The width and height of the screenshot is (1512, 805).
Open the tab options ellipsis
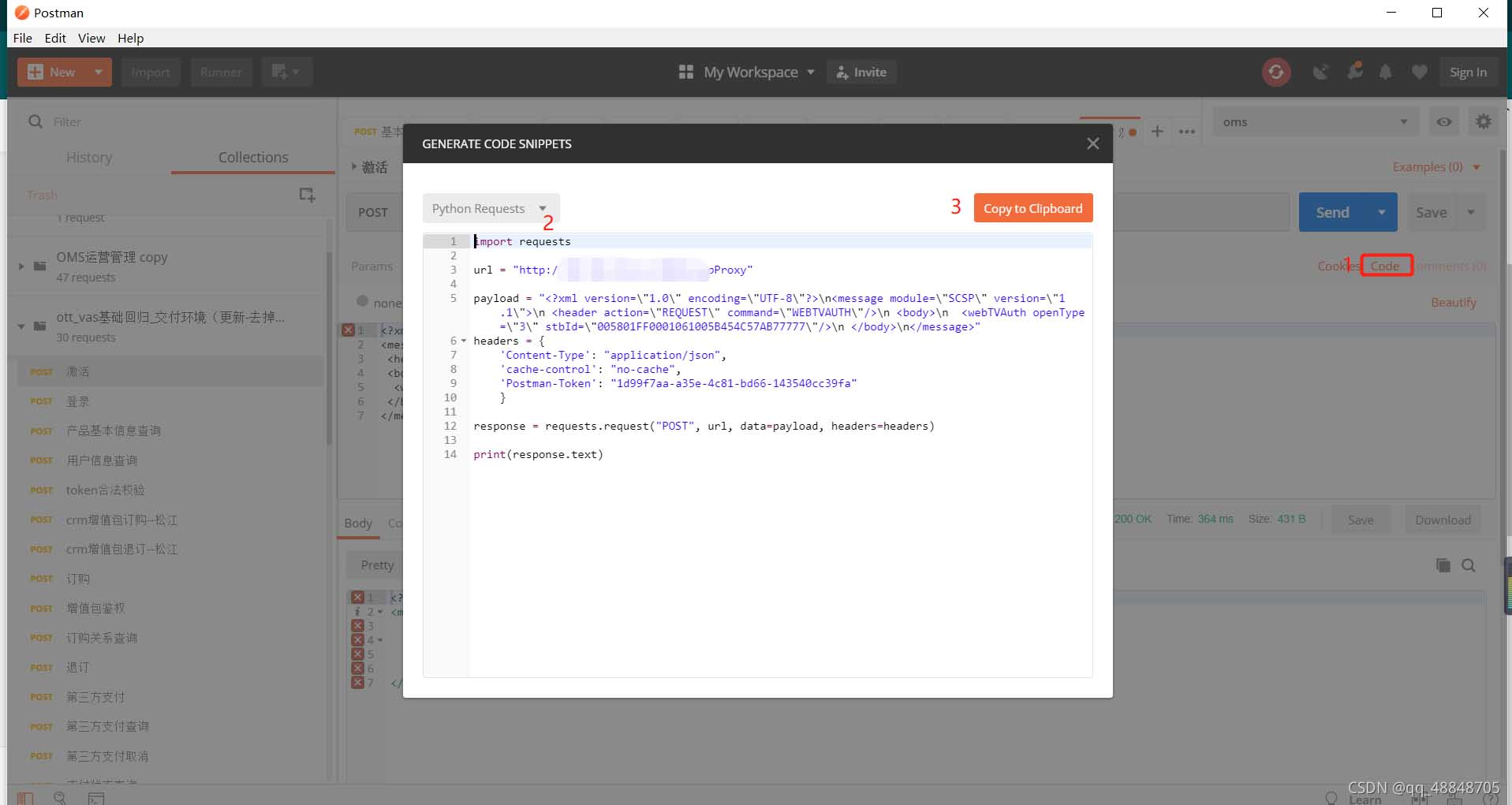[x=1187, y=132]
